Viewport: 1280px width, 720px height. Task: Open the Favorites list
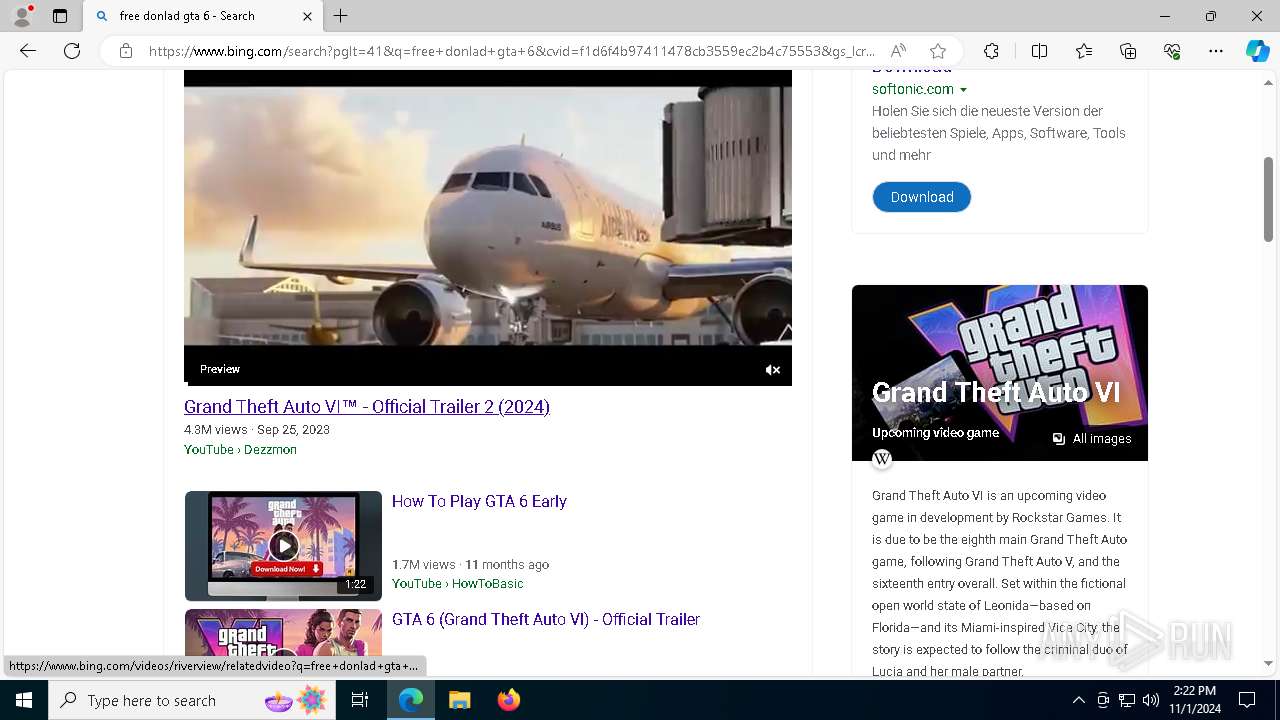(1084, 51)
